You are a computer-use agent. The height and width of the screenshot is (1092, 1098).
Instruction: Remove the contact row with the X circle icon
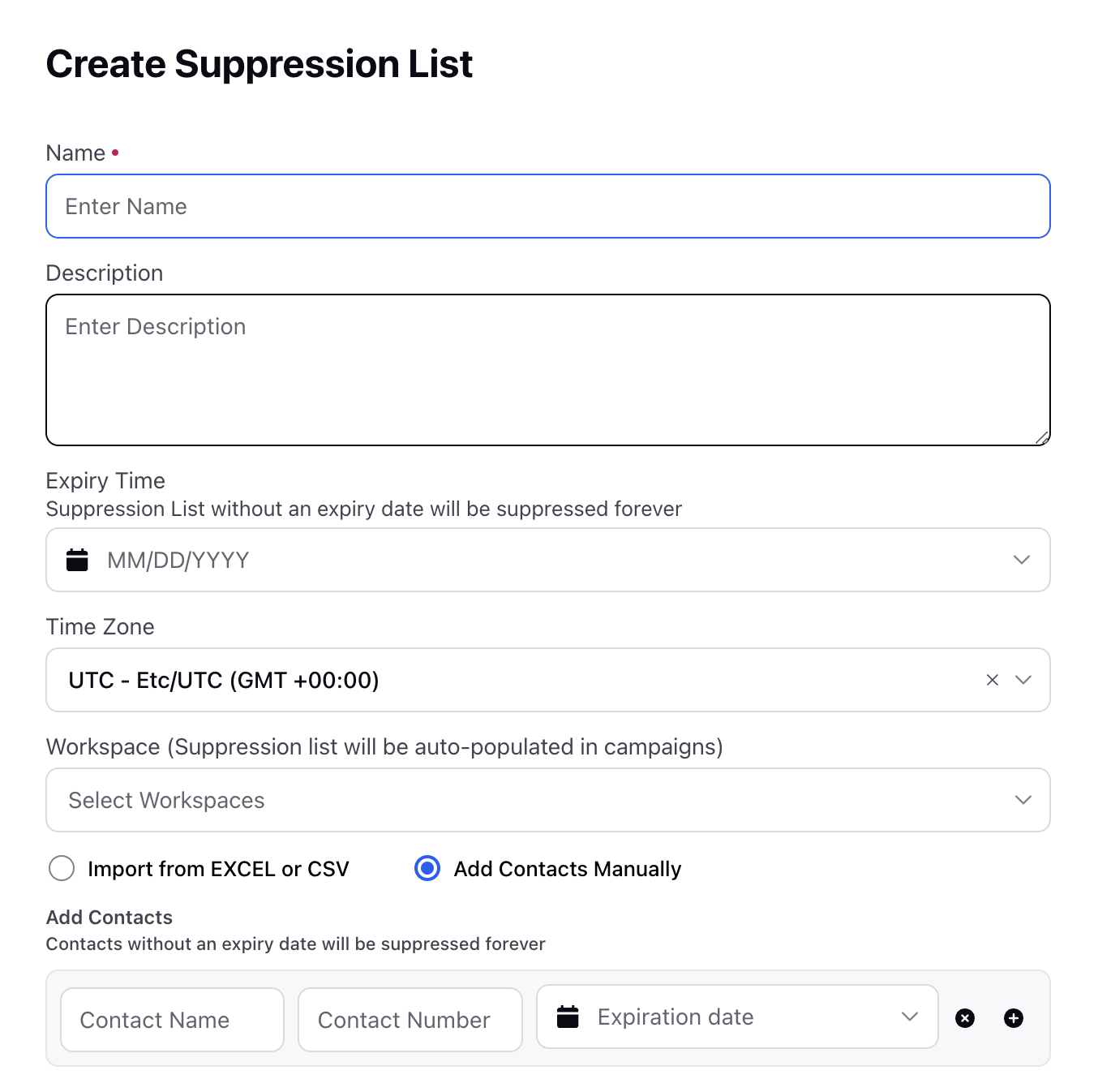click(965, 1018)
